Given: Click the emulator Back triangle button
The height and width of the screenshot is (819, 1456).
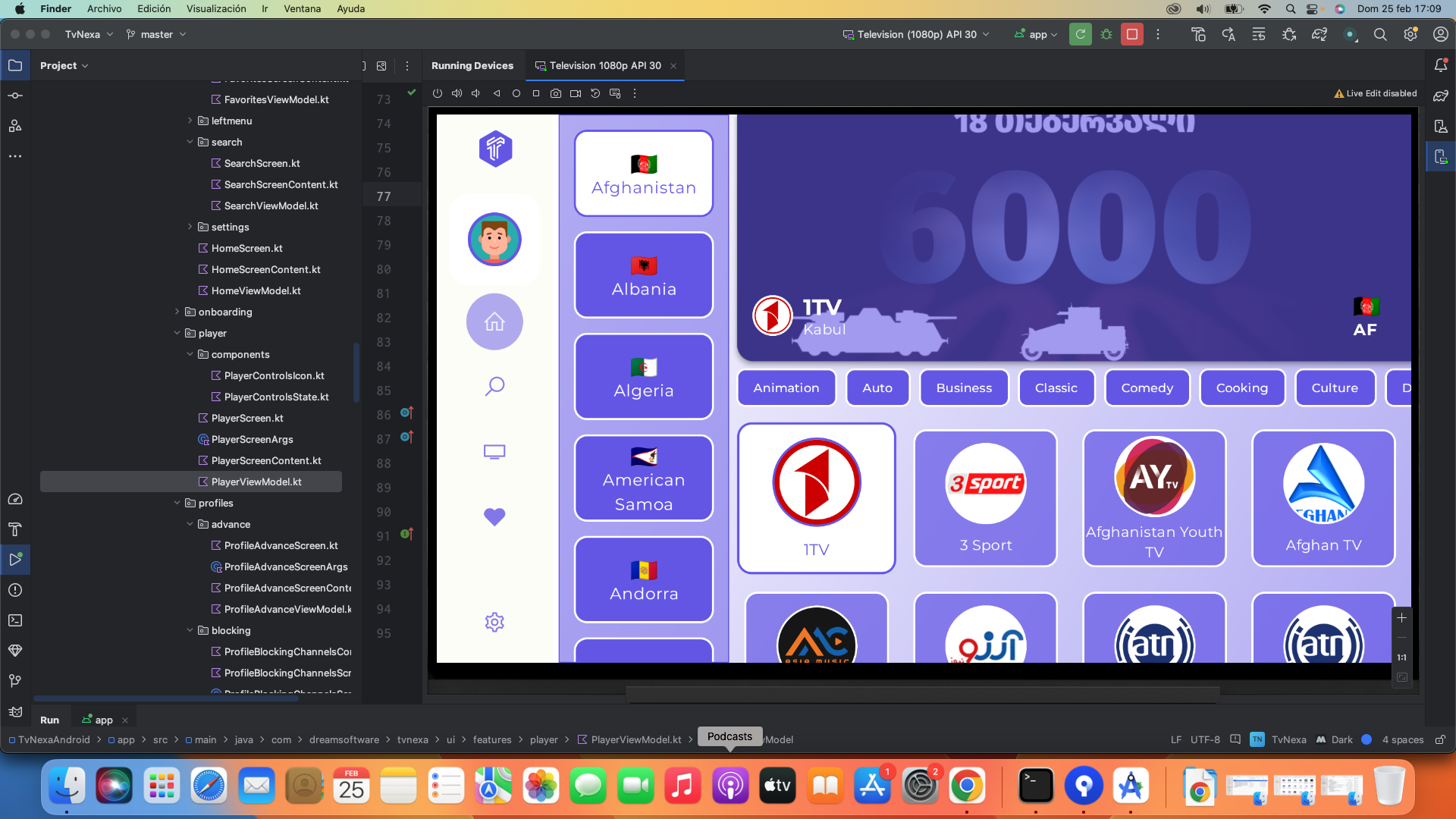Looking at the screenshot, I should (497, 93).
